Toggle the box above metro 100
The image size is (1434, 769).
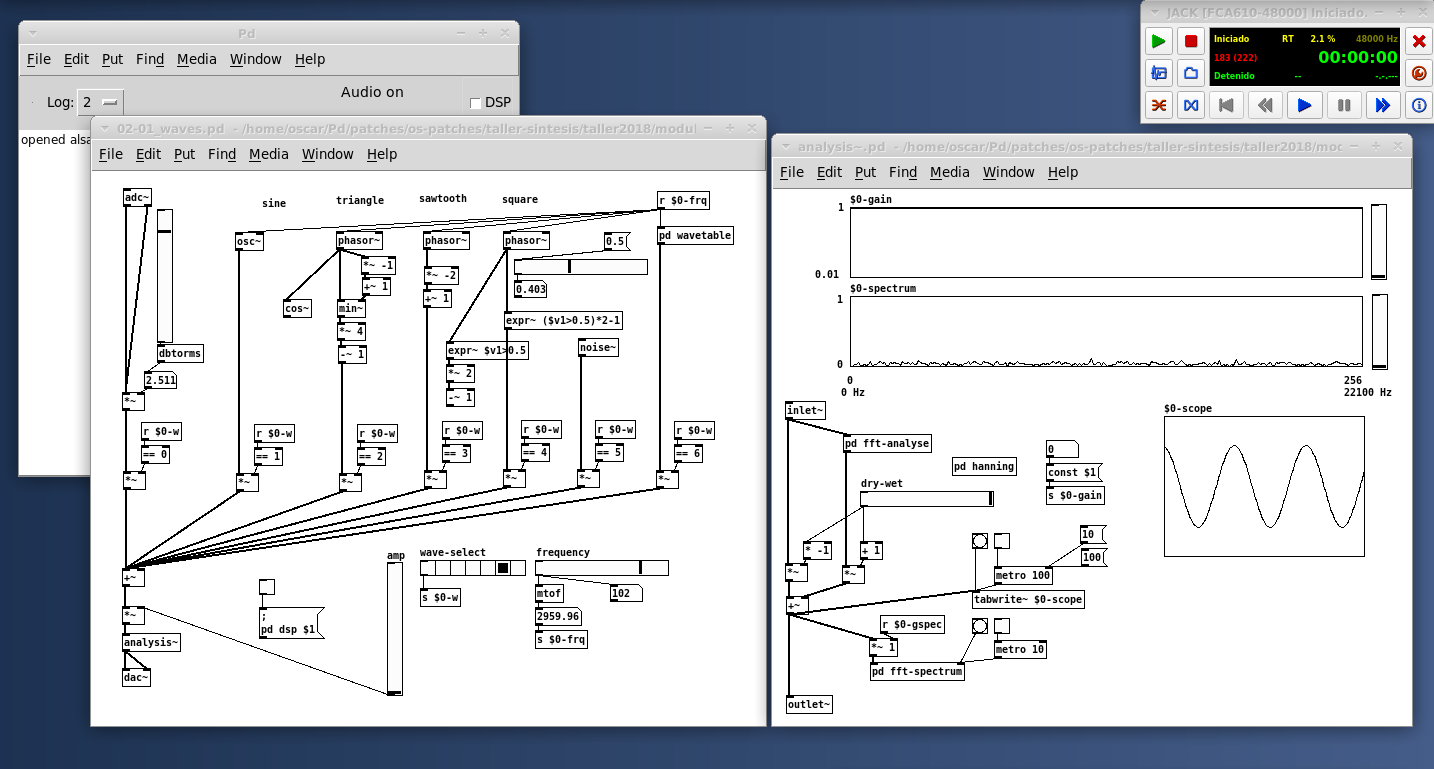point(1001,541)
